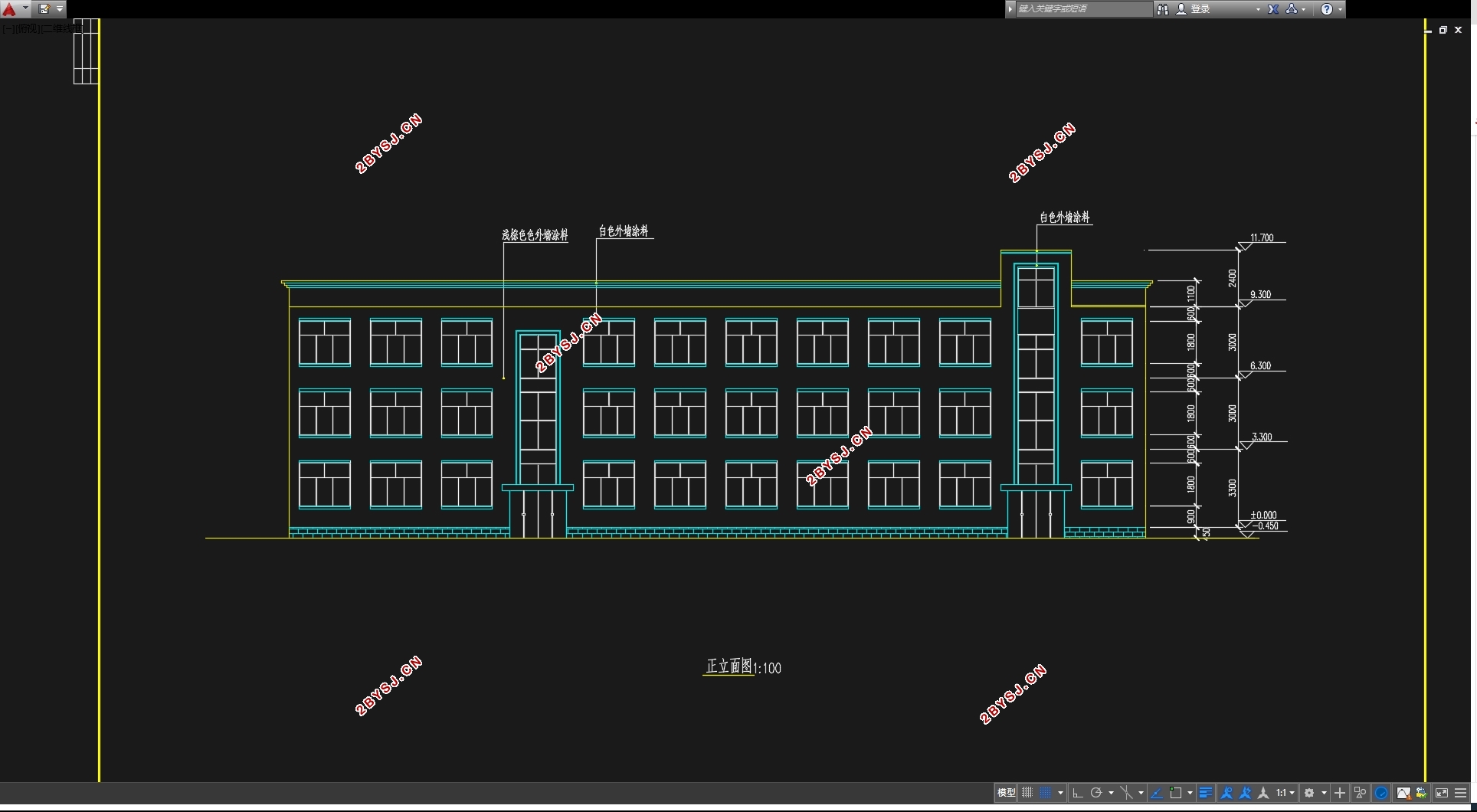Click the 3.300 elevation label

tap(1262, 437)
